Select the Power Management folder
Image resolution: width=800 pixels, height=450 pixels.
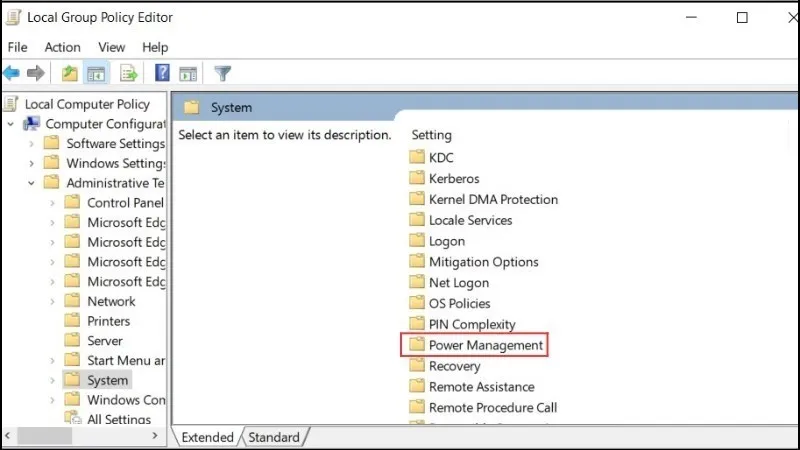pos(485,345)
